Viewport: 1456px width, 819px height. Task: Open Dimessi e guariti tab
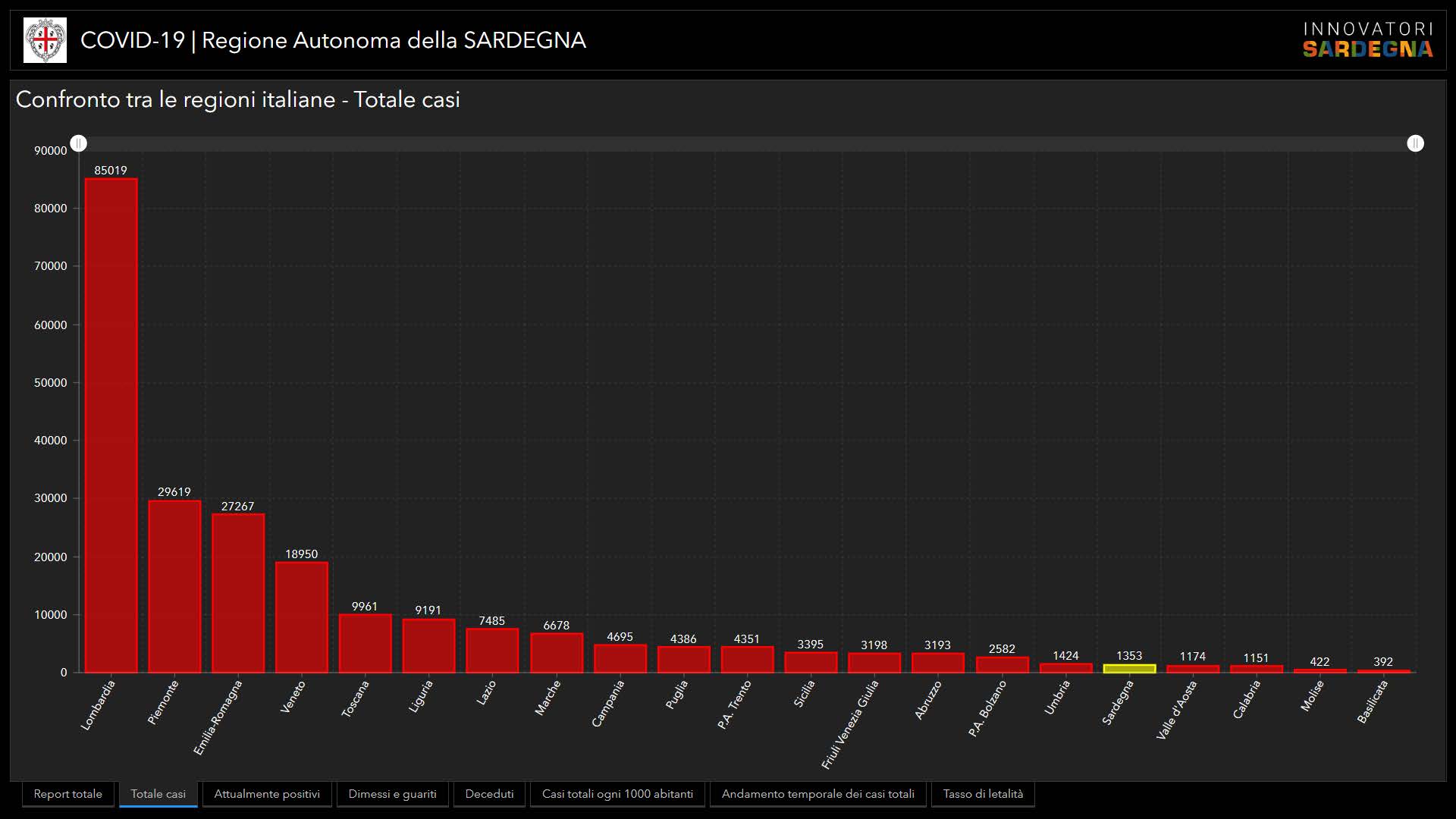pyautogui.click(x=392, y=794)
